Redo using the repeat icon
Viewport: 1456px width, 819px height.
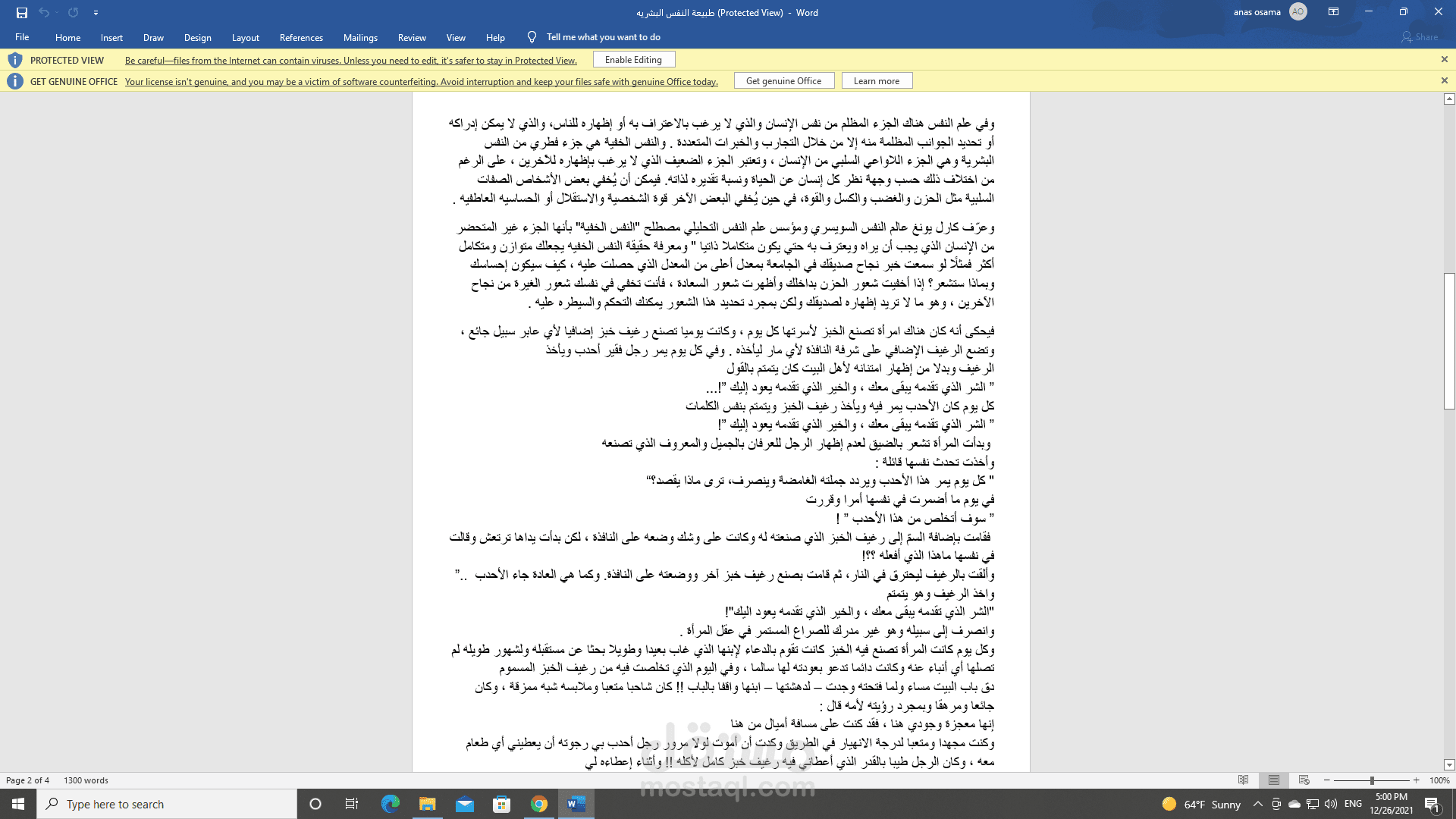coord(72,12)
